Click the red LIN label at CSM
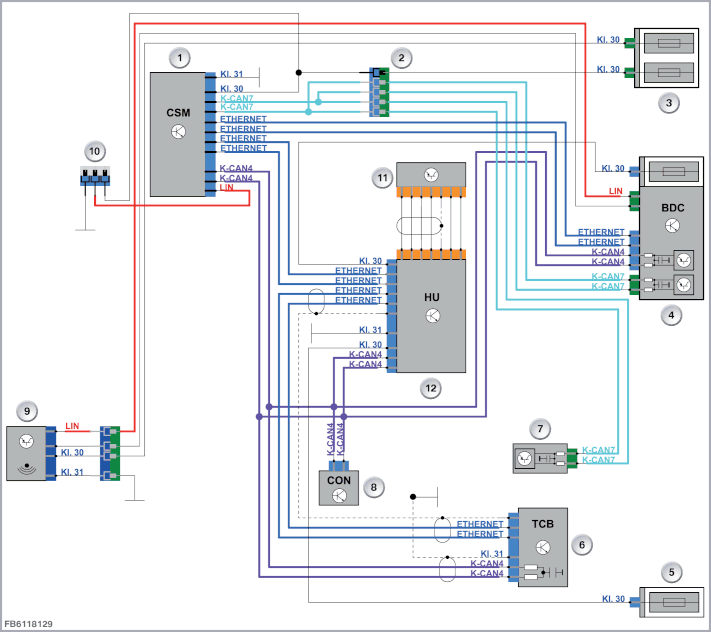 tap(227, 187)
